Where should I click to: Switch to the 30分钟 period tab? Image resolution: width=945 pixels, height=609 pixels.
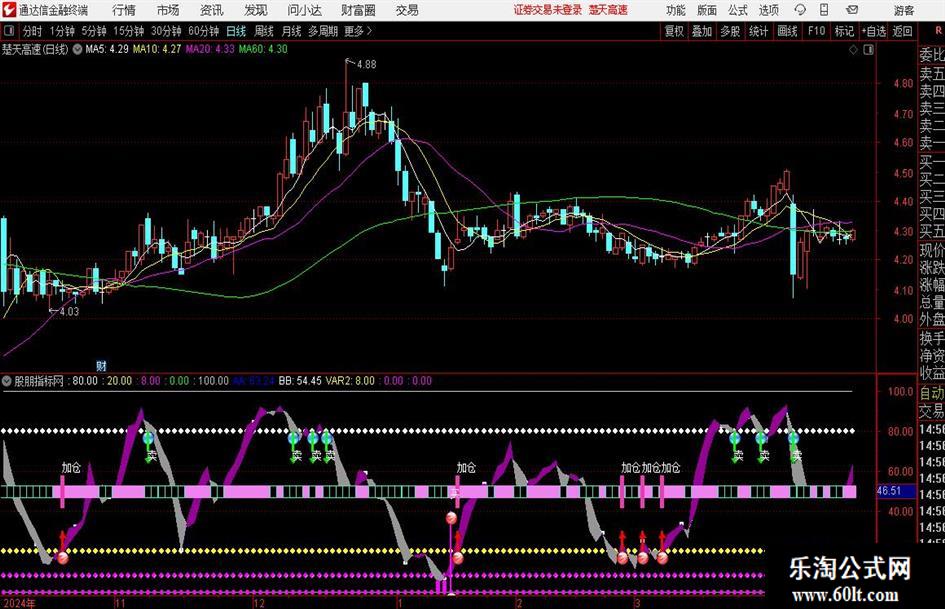pyautogui.click(x=166, y=31)
